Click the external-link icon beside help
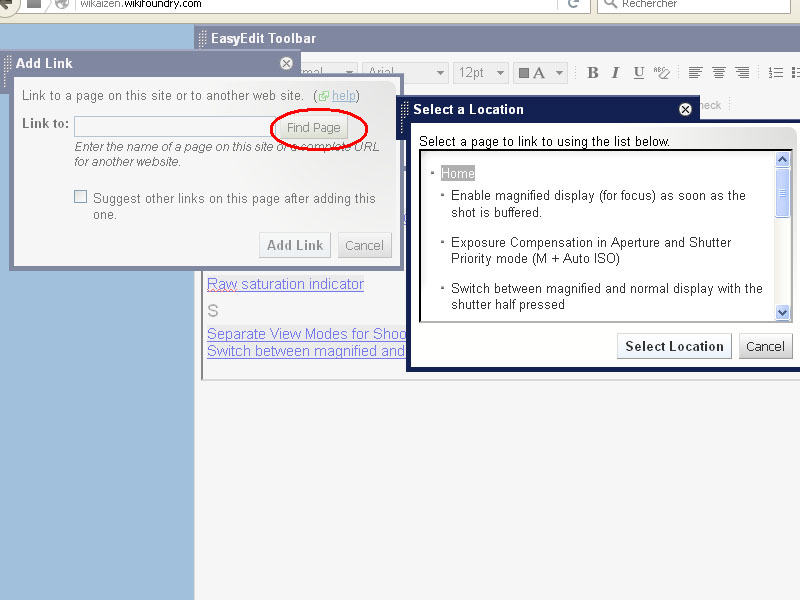The height and width of the screenshot is (600, 800). click(323, 96)
